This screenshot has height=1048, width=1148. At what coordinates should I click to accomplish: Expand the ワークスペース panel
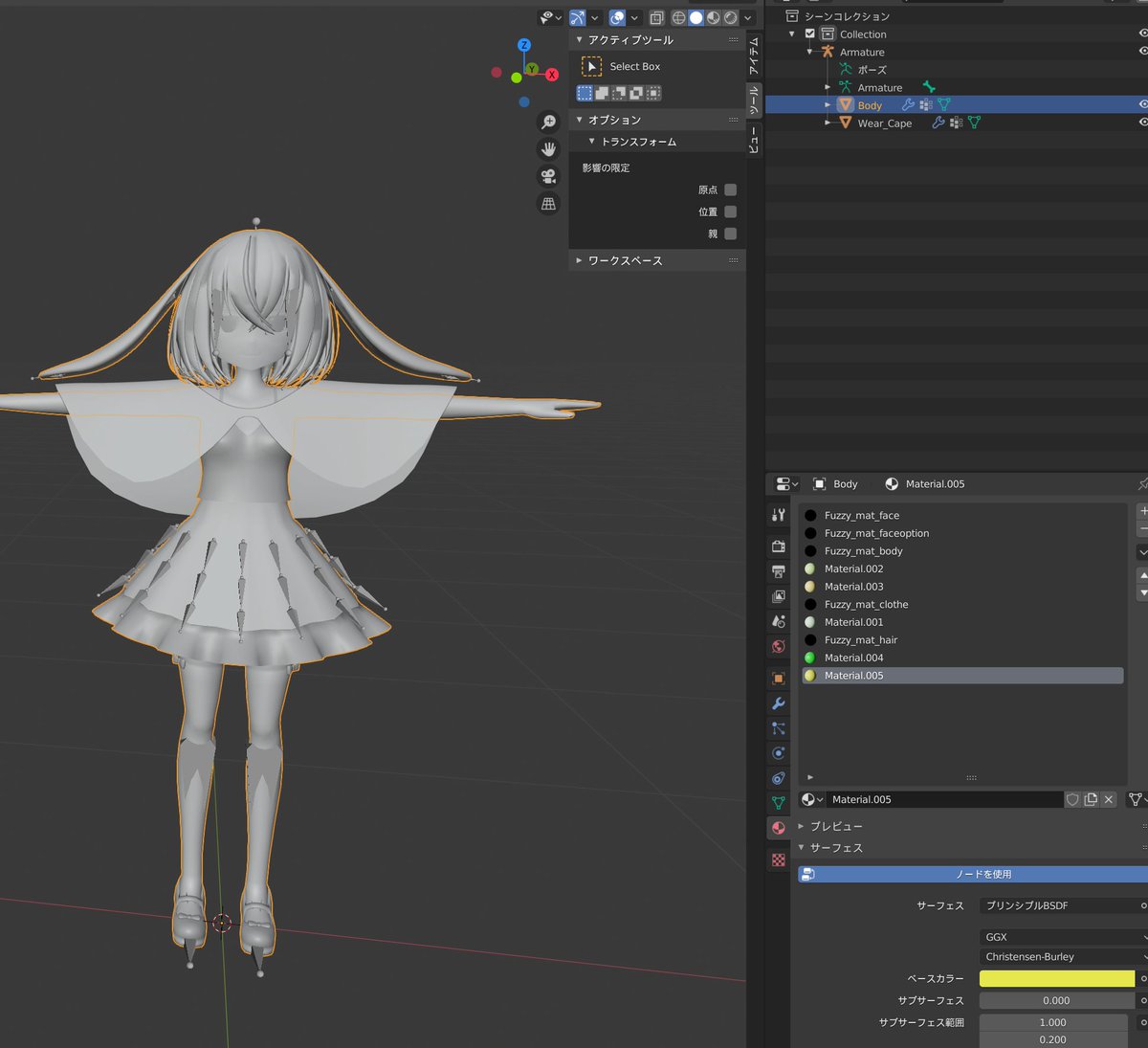(580, 260)
